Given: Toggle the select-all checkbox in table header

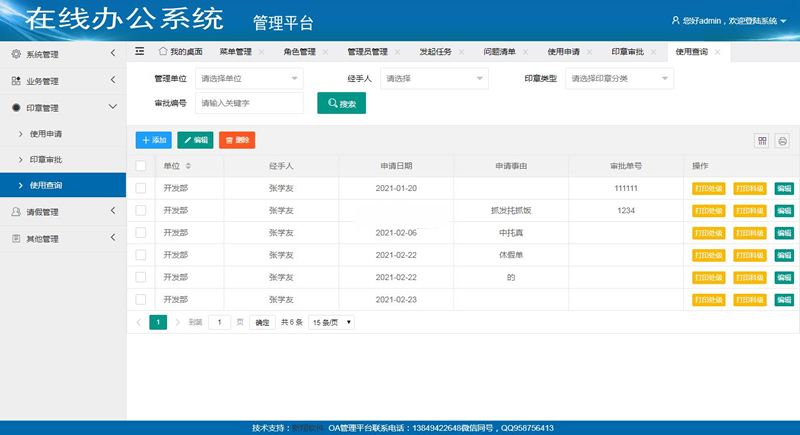Looking at the screenshot, I should coord(141,166).
